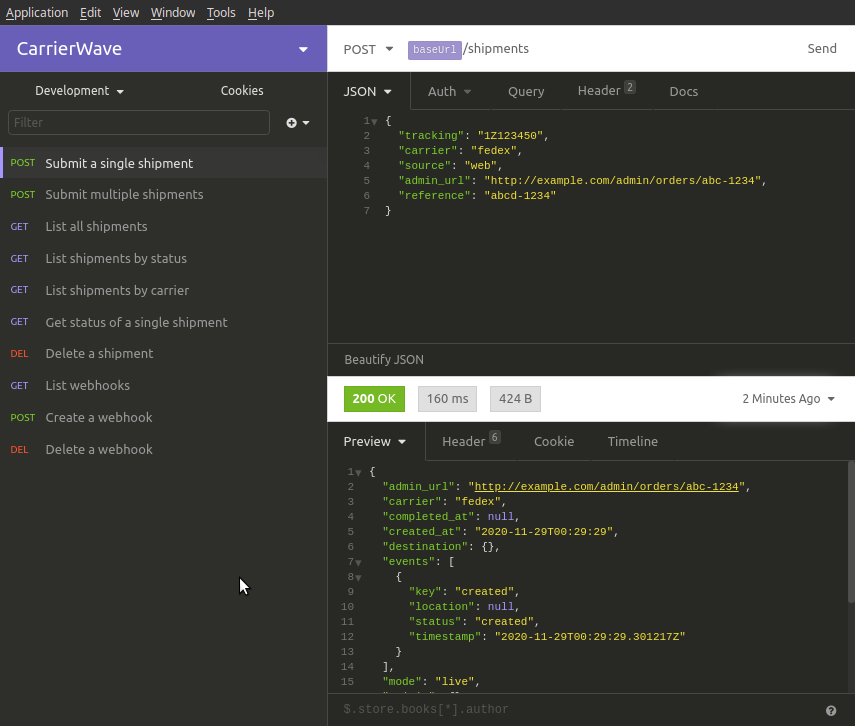Select List shipments by carrier request

[x=164, y=290]
